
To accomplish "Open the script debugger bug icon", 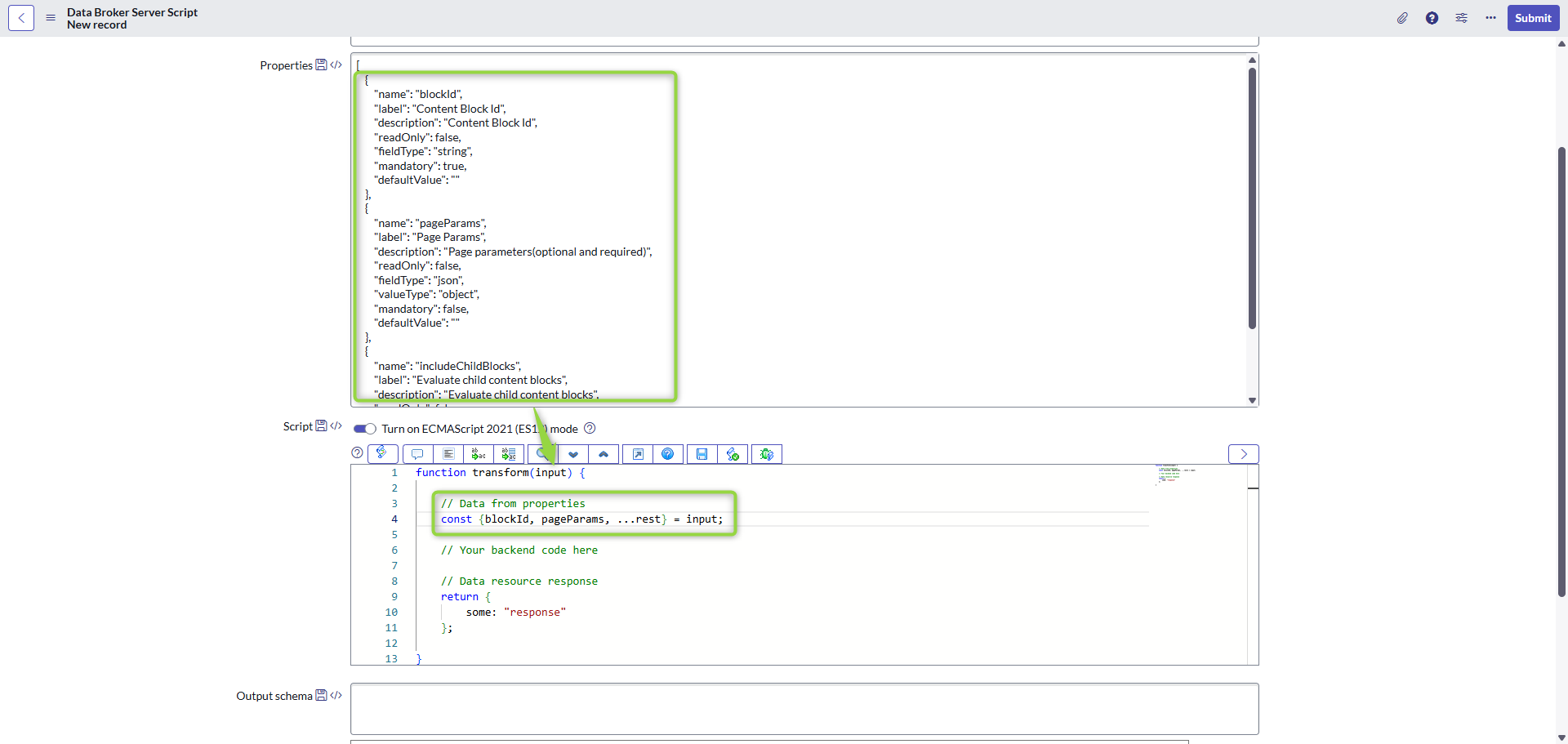I will coord(766,454).
